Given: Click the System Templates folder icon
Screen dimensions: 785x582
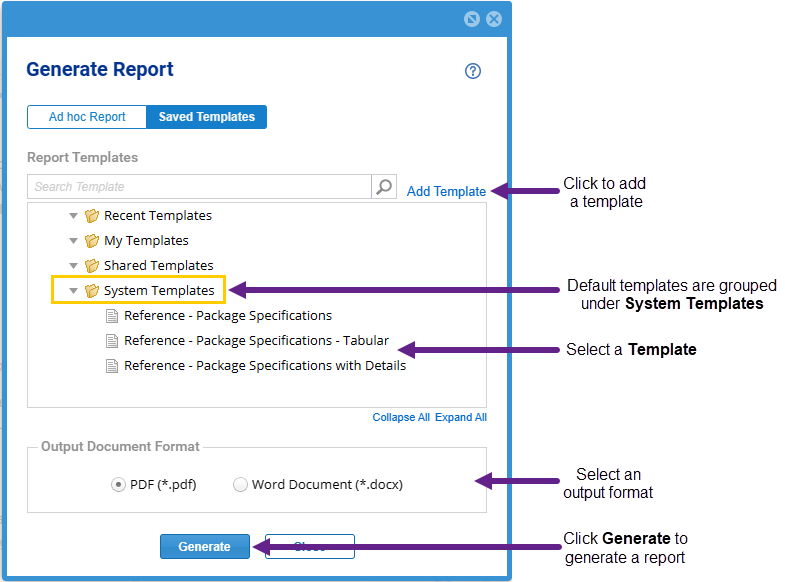Looking at the screenshot, I should point(92,291).
